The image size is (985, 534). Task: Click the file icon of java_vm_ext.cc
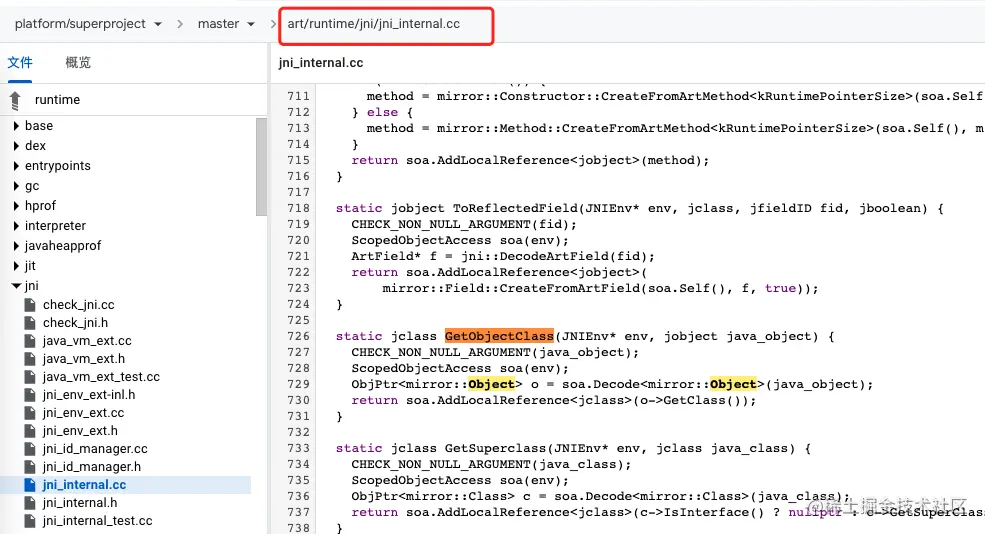(30, 341)
